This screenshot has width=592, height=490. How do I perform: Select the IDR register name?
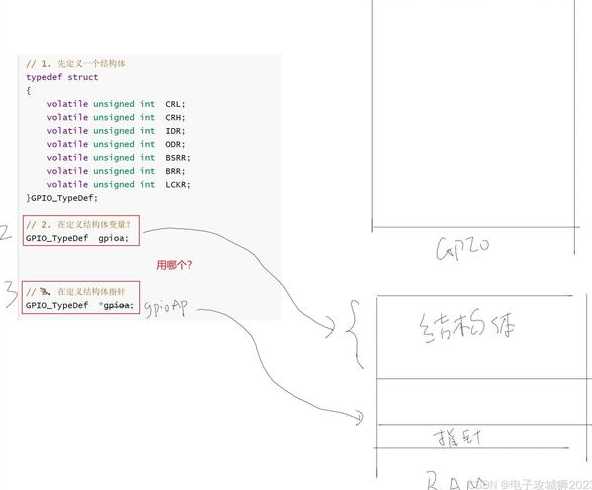[173, 131]
